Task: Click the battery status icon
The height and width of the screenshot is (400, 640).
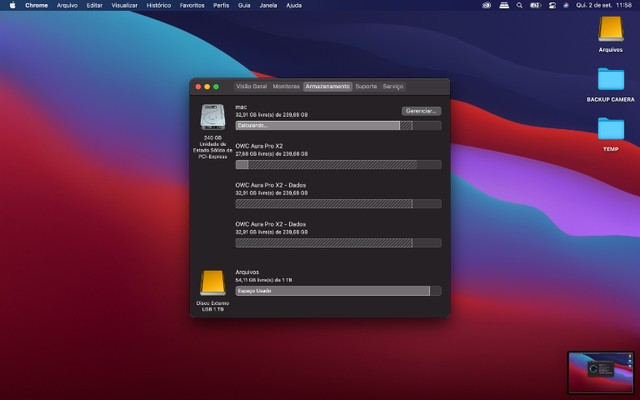Action: tap(536, 5)
